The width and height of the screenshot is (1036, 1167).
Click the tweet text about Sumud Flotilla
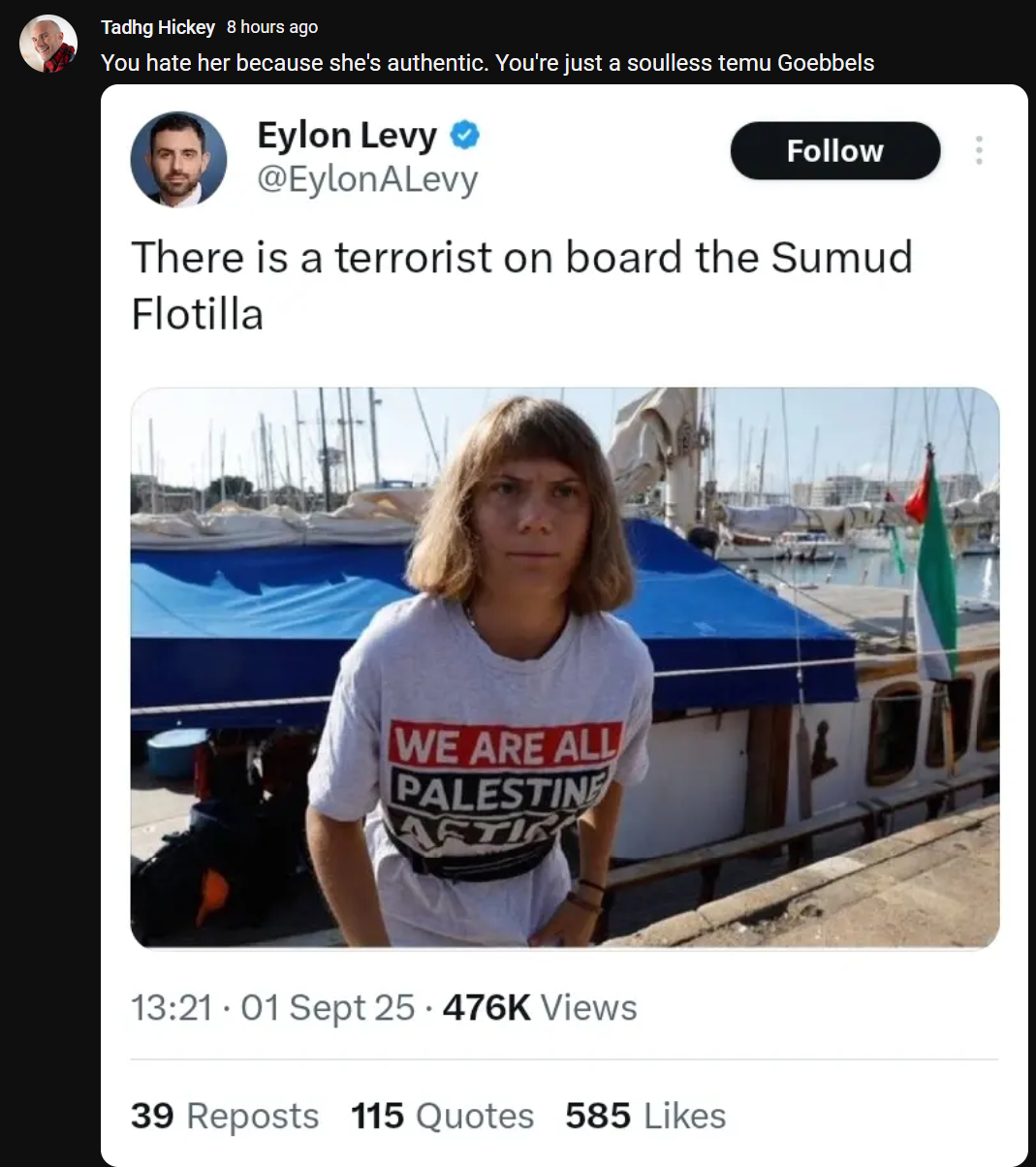click(521, 285)
